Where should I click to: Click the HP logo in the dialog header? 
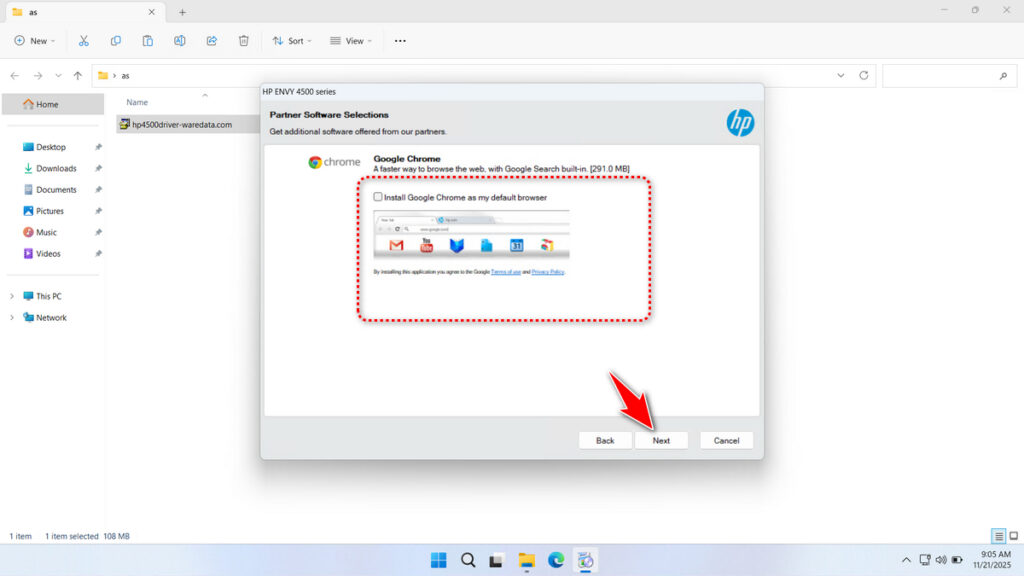[x=739, y=120]
